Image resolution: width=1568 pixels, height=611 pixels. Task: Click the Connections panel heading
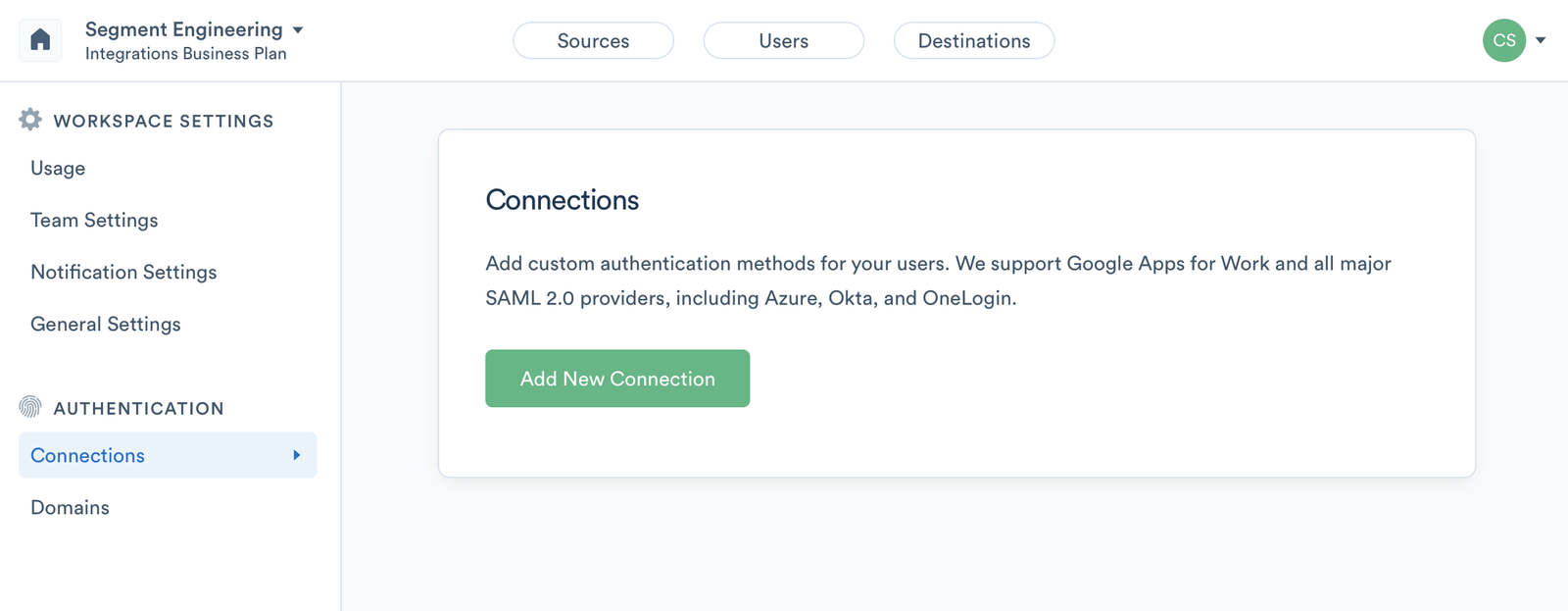click(562, 200)
